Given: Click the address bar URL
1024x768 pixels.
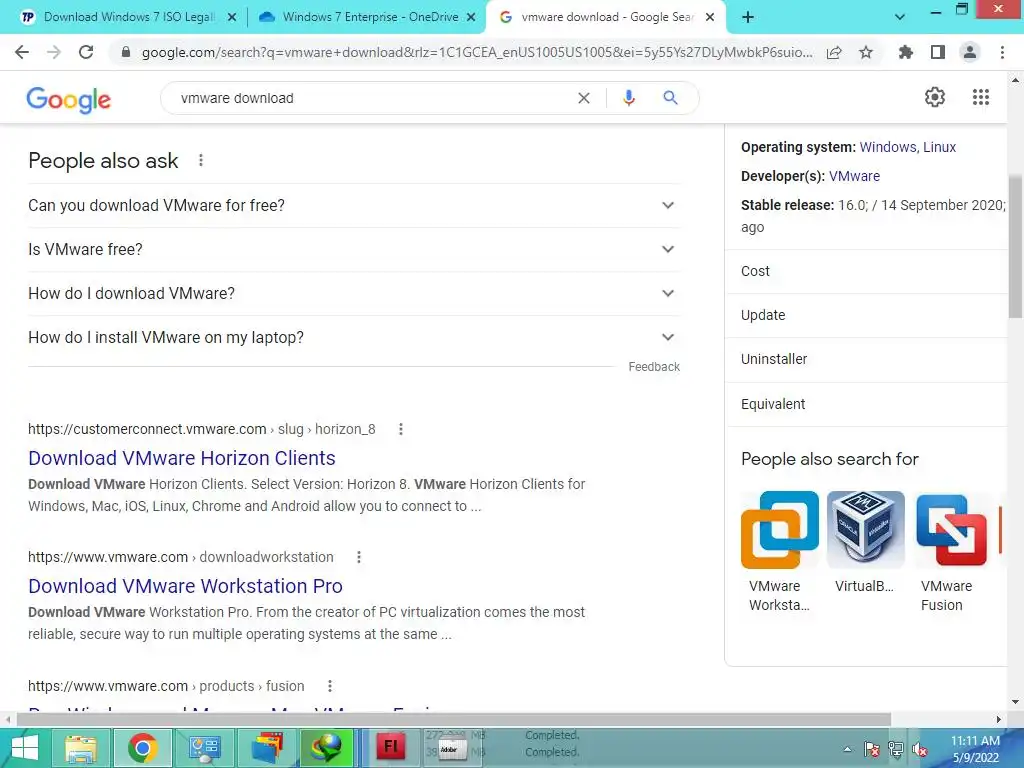Looking at the screenshot, I should [477, 52].
